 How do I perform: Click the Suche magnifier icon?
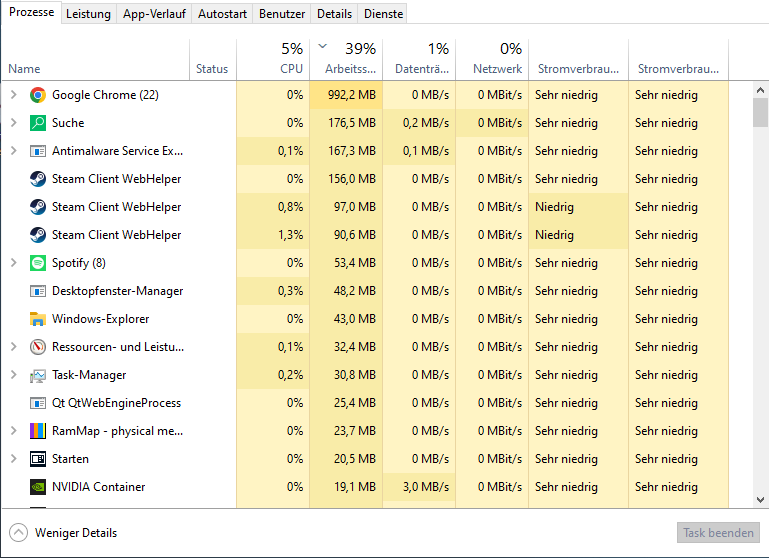pos(38,123)
